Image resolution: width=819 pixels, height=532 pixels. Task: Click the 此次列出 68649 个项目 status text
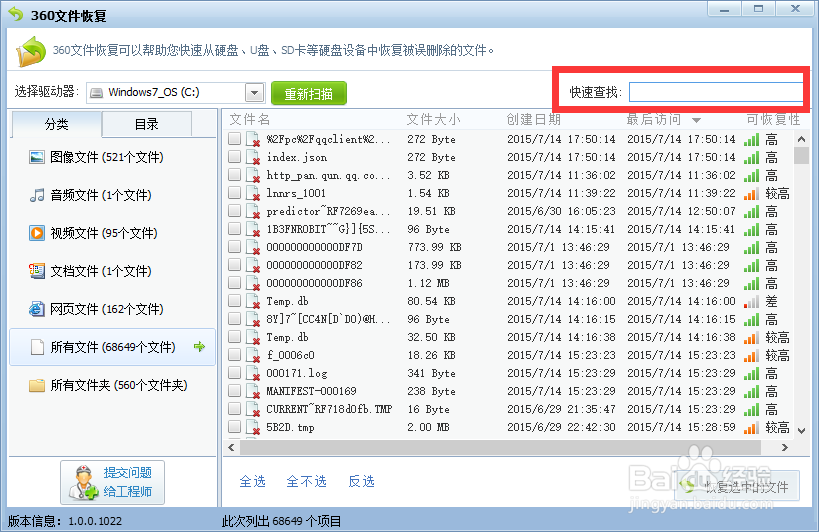coord(282,521)
